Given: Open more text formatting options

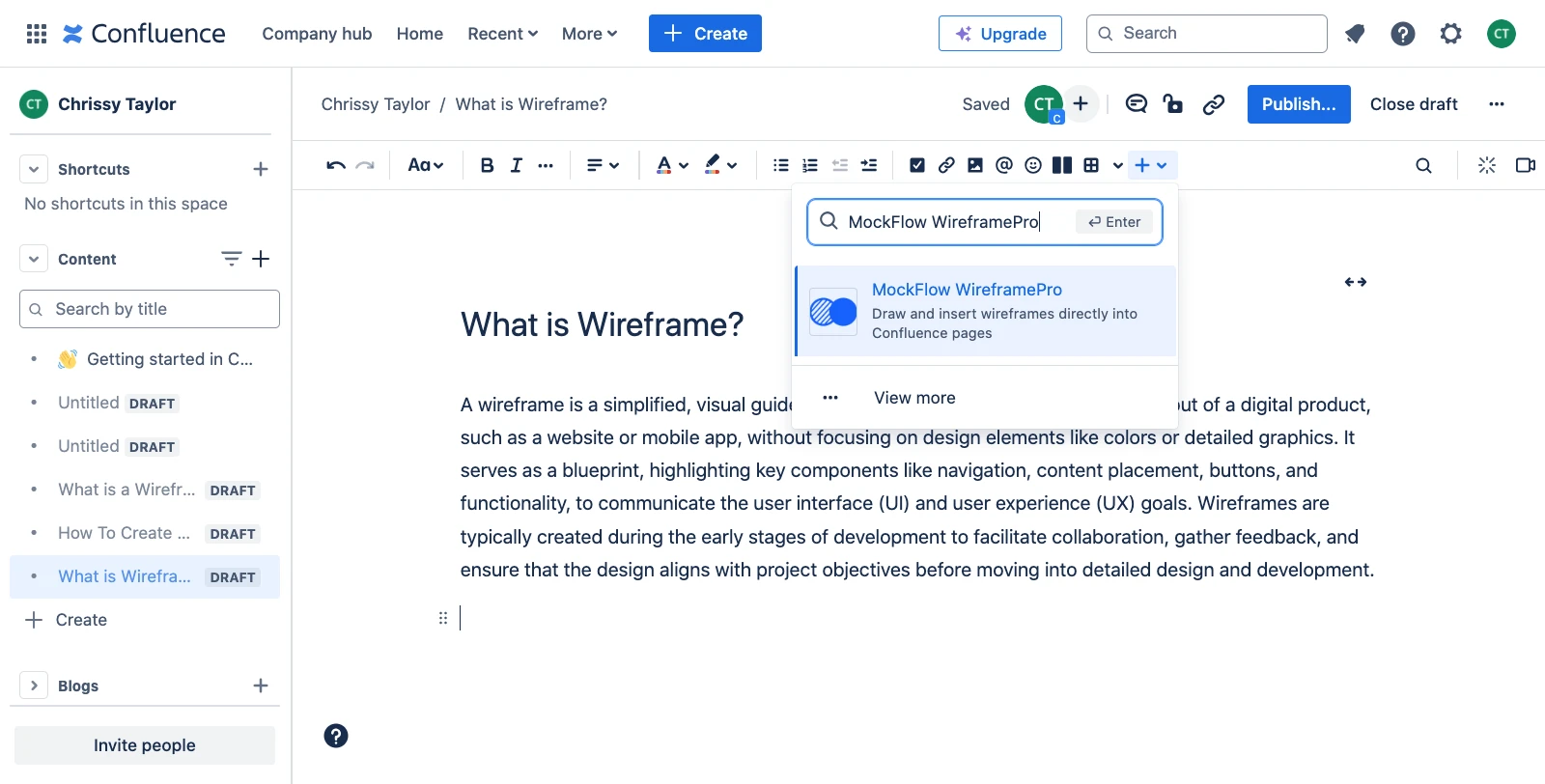Looking at the screenshot, I should [x=546, y=165].
